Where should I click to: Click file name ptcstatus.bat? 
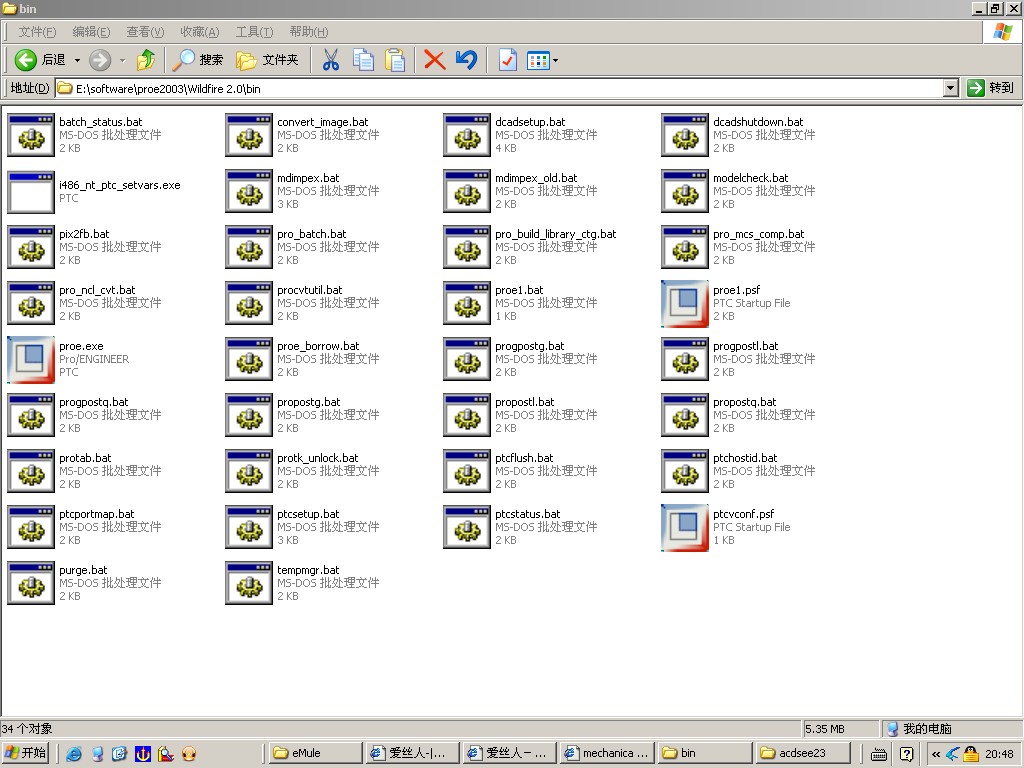point(528,514)
